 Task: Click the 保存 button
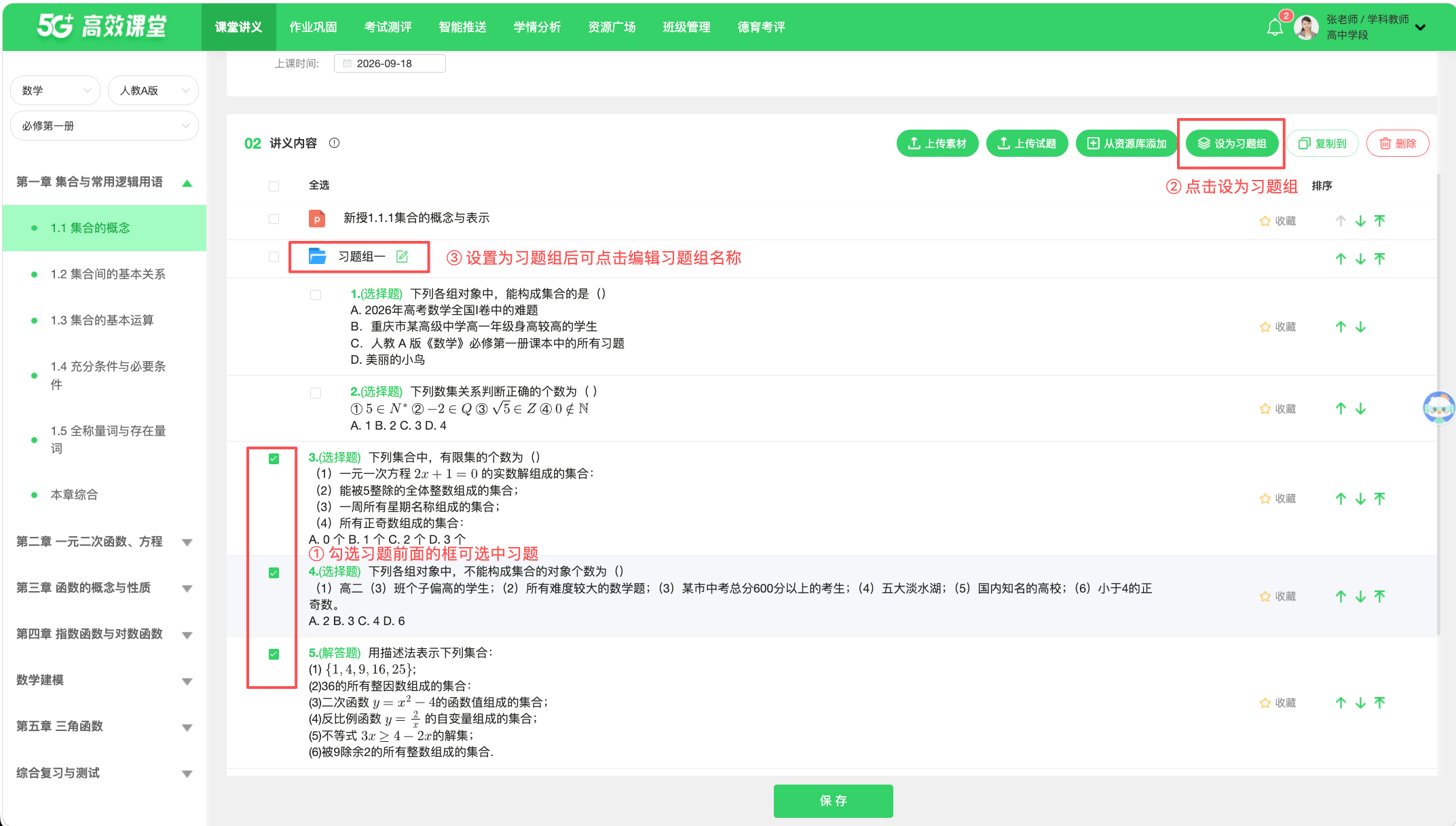coord(833,801)
